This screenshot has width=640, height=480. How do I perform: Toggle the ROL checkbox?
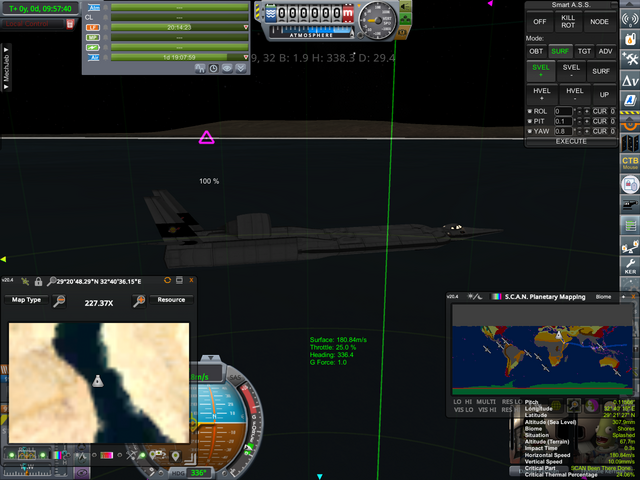pos(530,111)
